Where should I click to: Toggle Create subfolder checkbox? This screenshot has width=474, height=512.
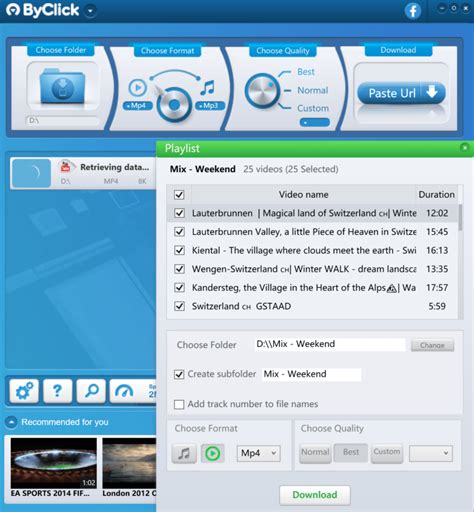tap(179, 374)
